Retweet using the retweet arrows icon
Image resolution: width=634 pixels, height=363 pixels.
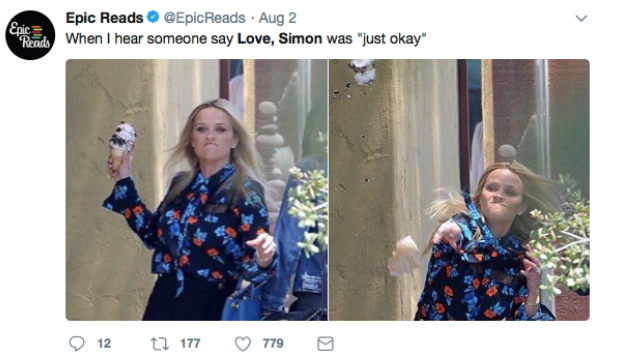[x=160, y=344]
